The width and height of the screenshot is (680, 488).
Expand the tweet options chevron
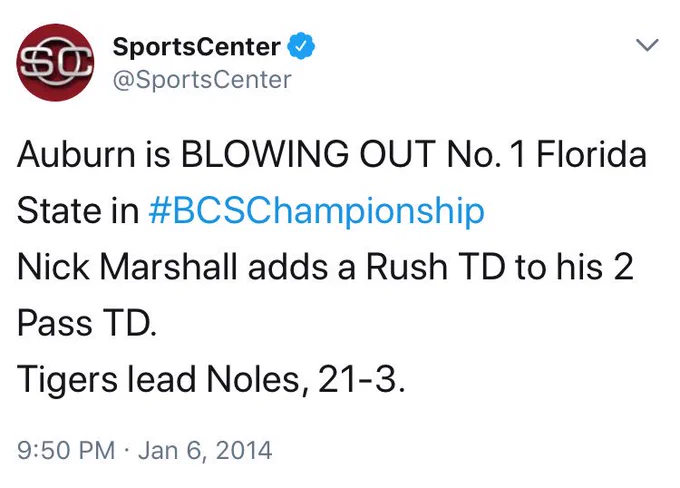(647, 45)
